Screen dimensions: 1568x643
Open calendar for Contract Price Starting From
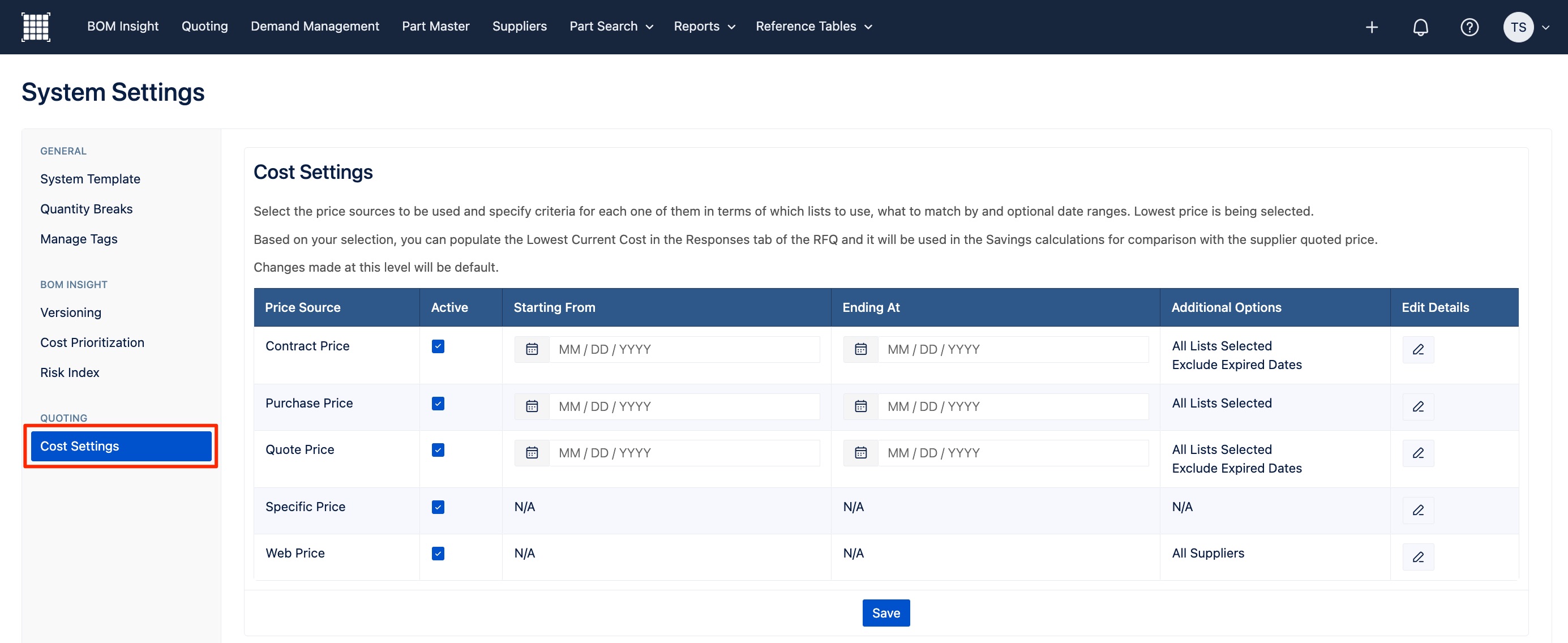tap(532, 349)
